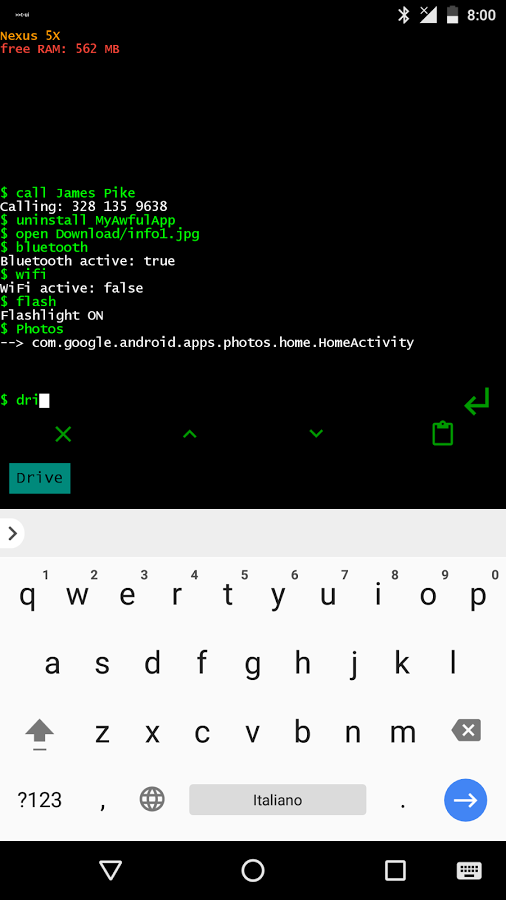506x900 pixels.
Task: Tap the backspace key icon
Action: [466, 731]
